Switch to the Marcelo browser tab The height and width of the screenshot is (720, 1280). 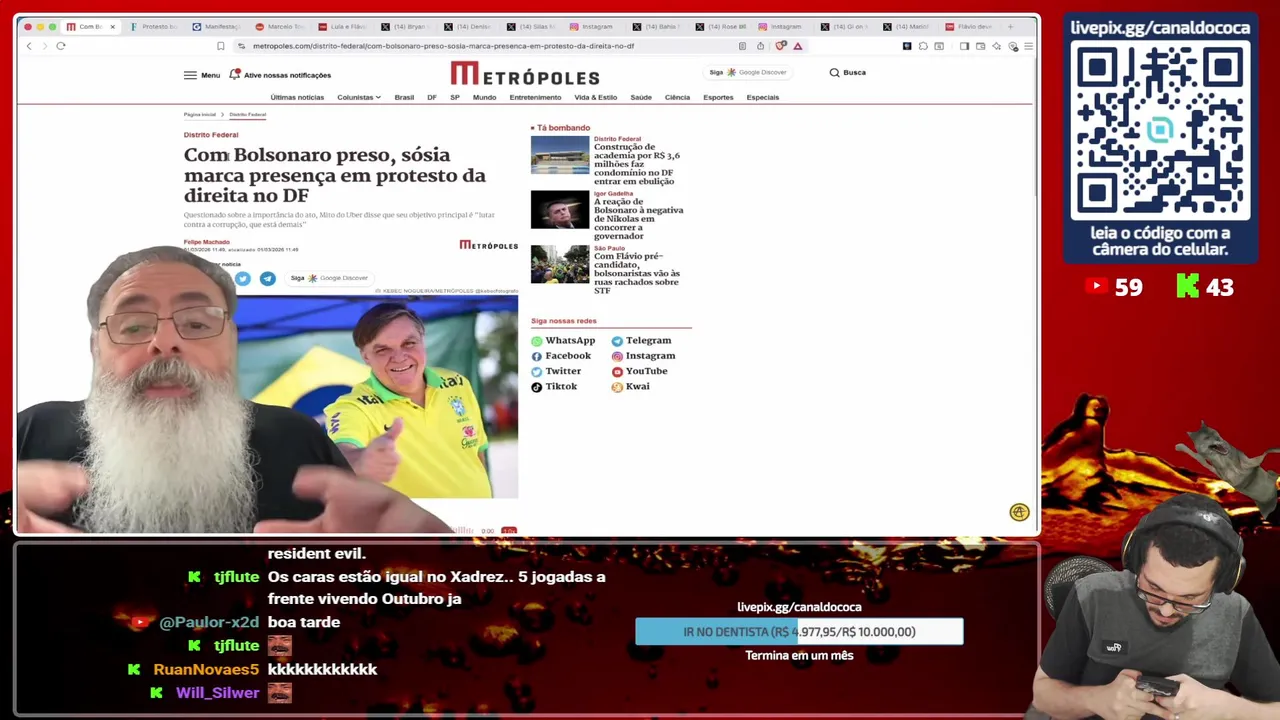pos(280,27)
